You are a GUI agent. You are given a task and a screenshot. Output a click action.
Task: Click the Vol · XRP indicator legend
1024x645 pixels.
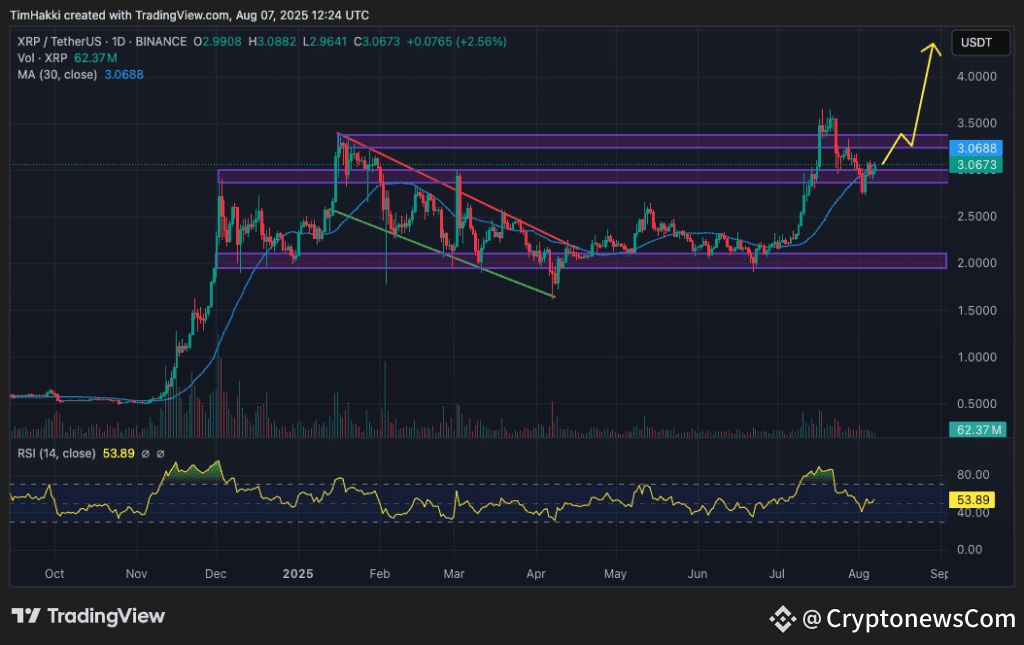(x=42, y=58)
